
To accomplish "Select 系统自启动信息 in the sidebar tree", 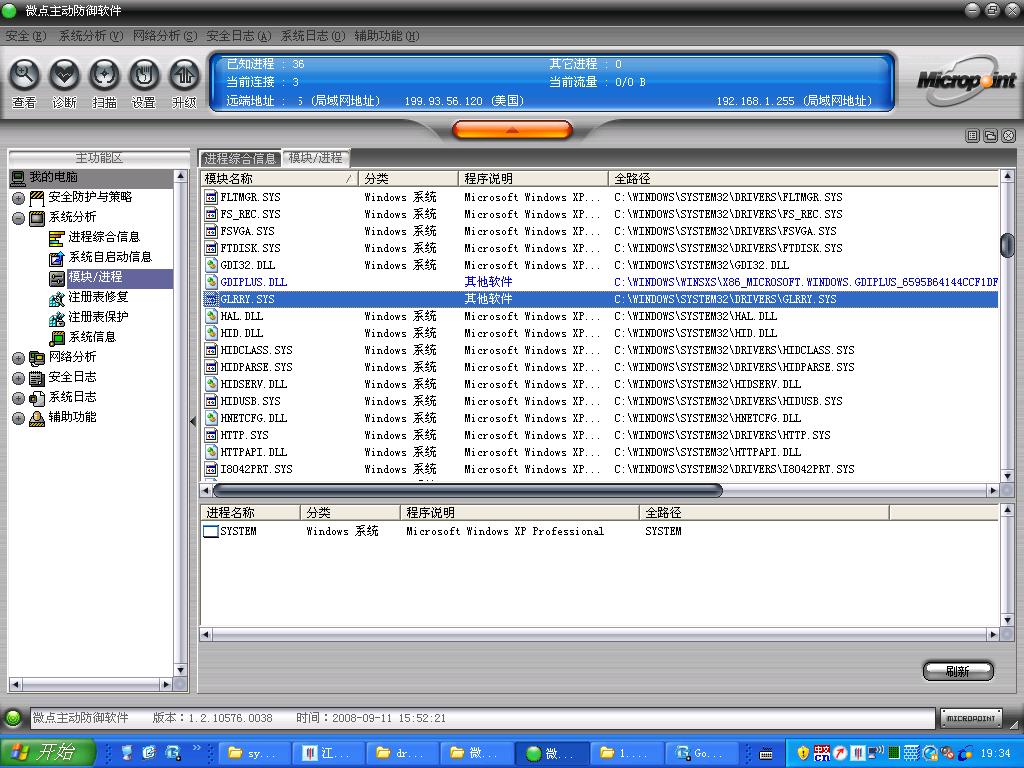I will click(x=110, y=257).
